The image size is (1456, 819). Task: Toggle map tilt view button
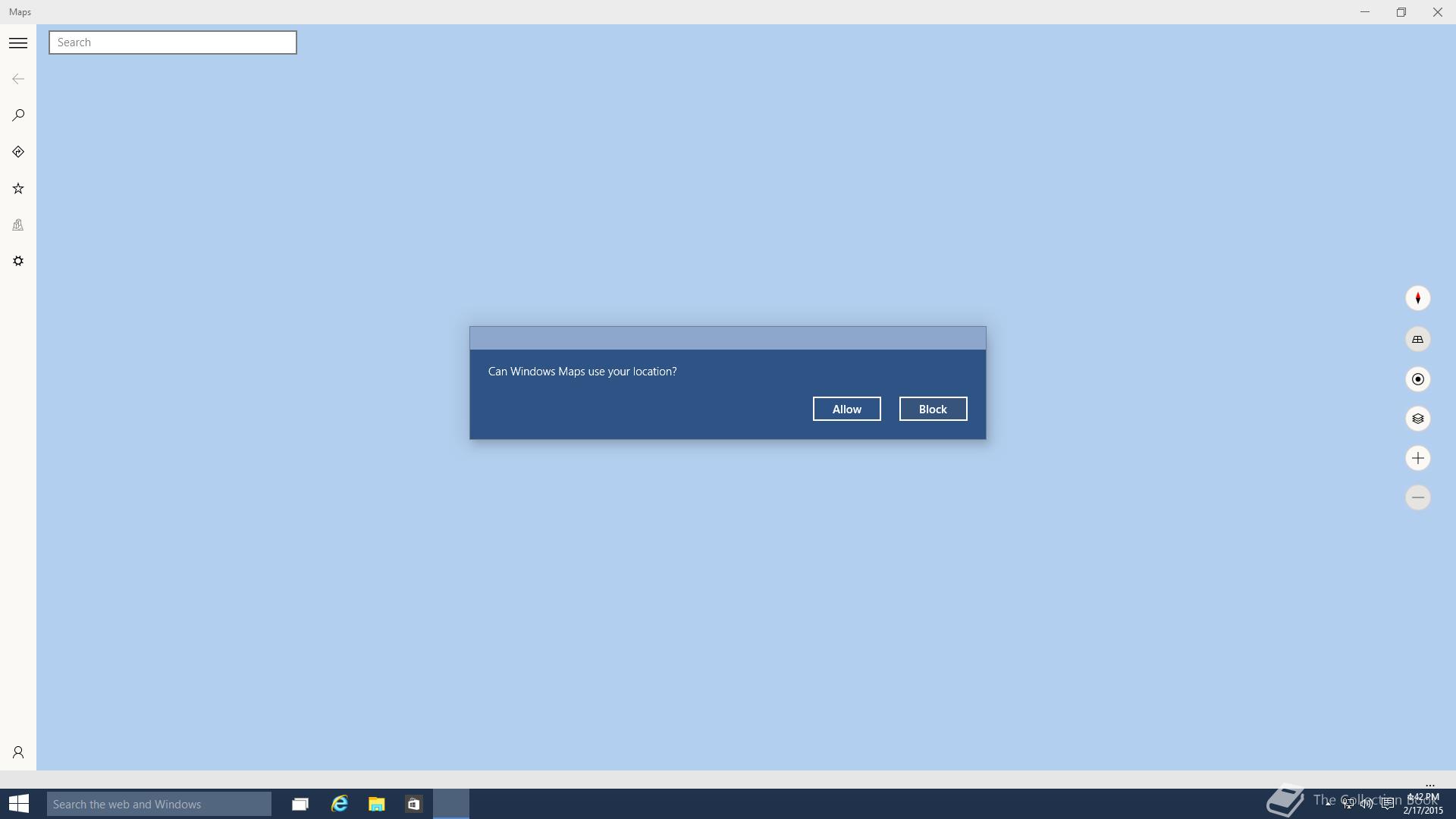[1417, 339]
